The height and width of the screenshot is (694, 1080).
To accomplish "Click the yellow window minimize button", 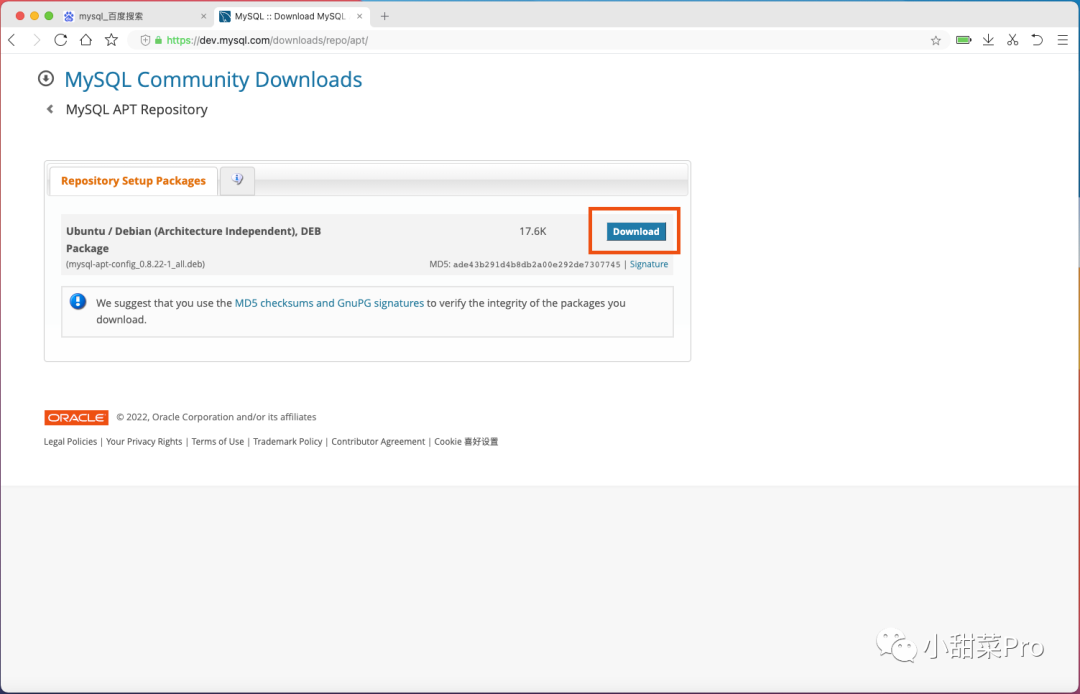I will click(34, 16).
